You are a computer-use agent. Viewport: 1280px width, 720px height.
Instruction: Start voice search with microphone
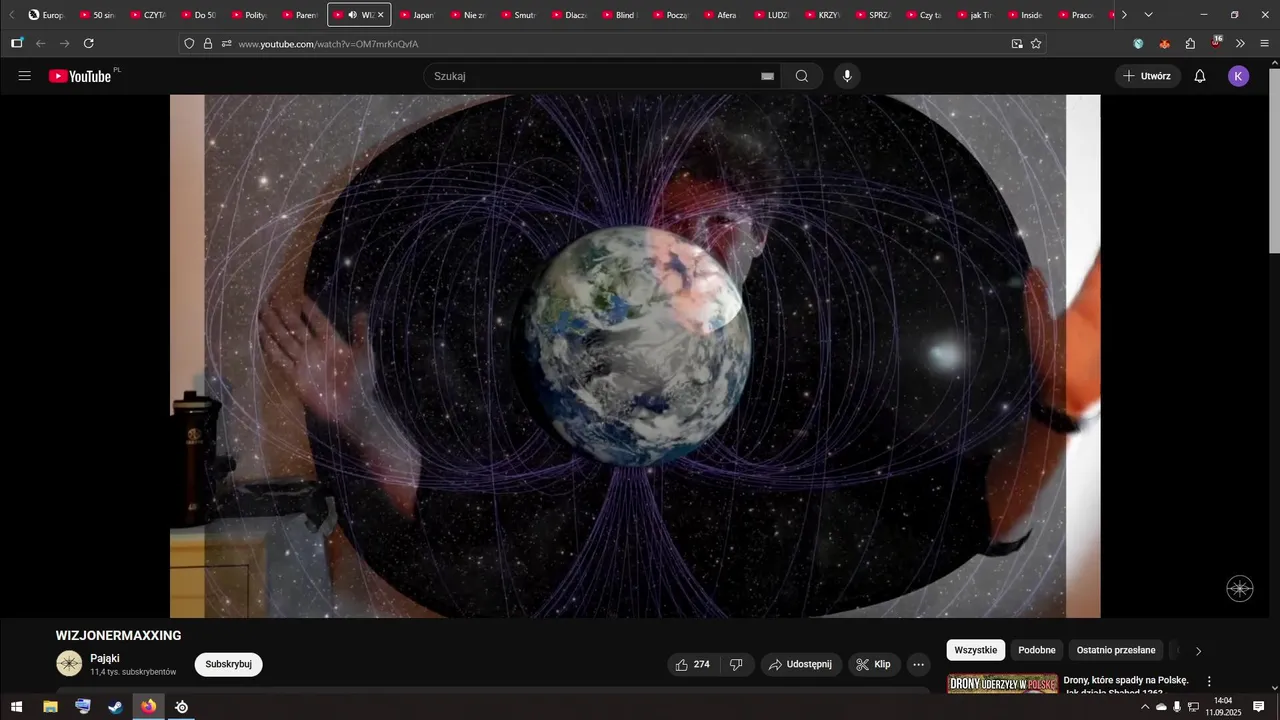click(x=847, y=76)
